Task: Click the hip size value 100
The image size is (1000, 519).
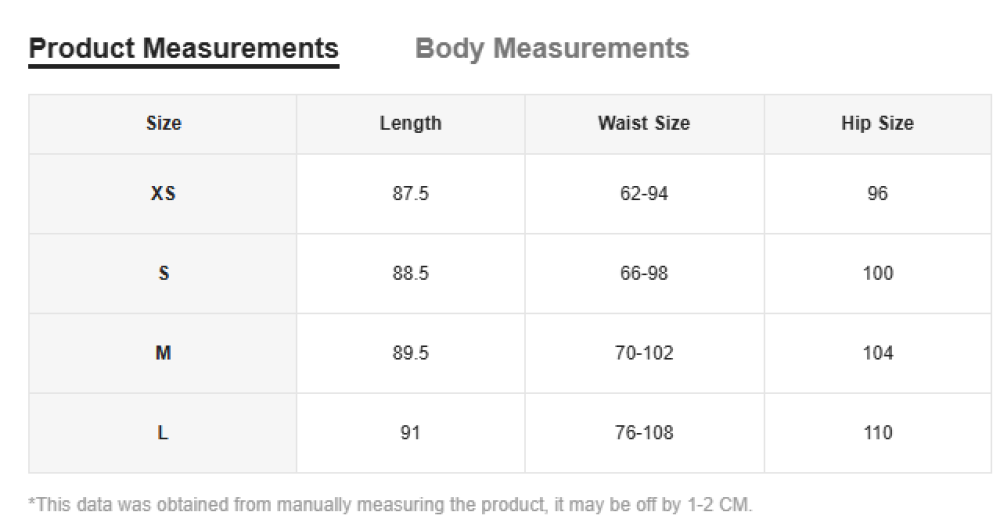Action: (877, 273)
